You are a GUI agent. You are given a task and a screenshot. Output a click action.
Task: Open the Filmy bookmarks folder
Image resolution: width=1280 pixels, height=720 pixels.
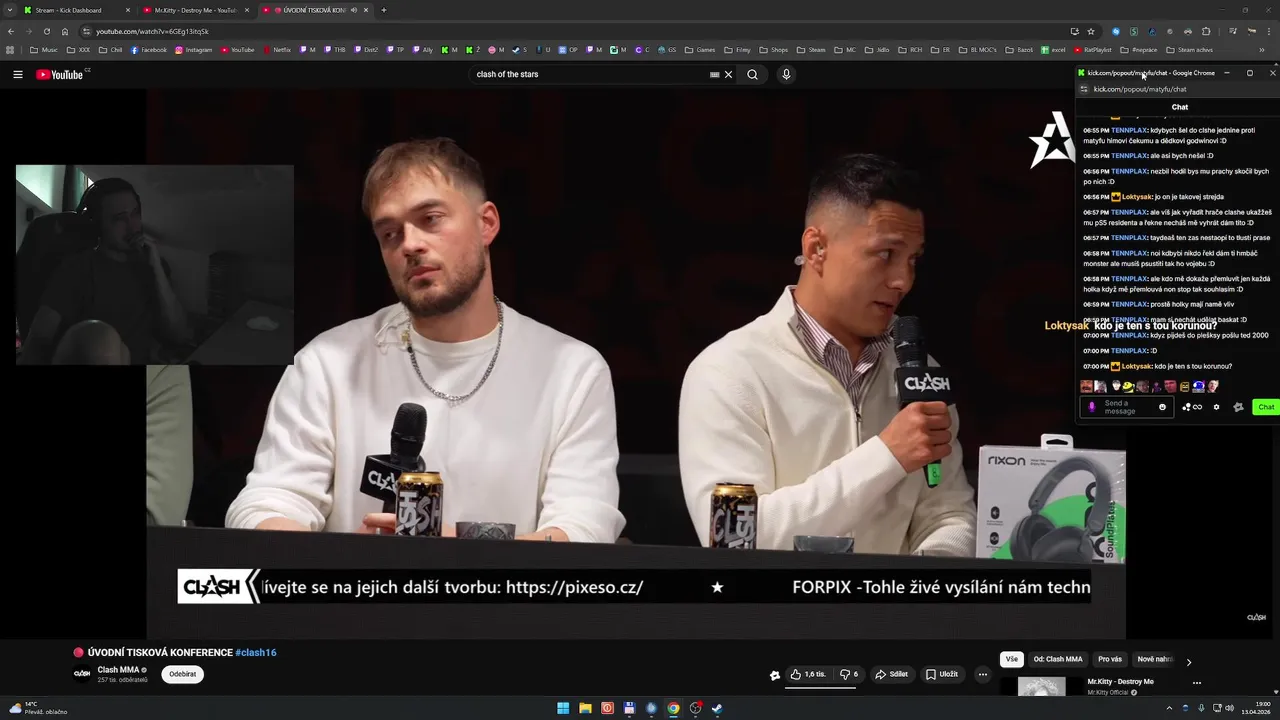[x=737, y=49]
